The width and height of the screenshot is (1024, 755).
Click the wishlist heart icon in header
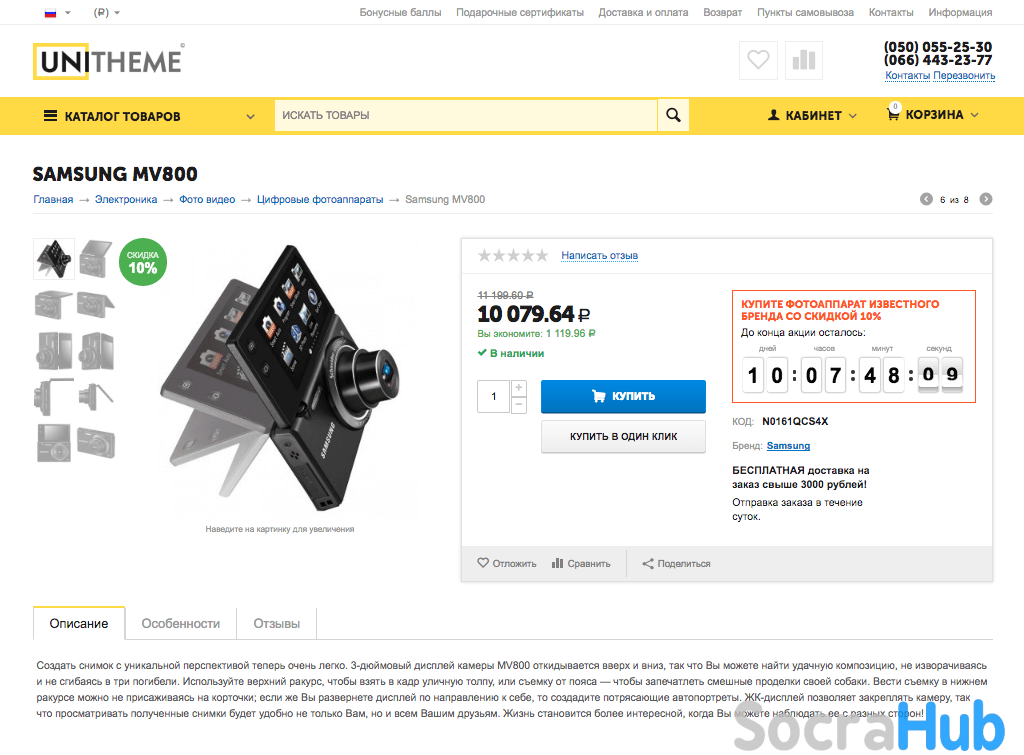click(x=758, y=60)
